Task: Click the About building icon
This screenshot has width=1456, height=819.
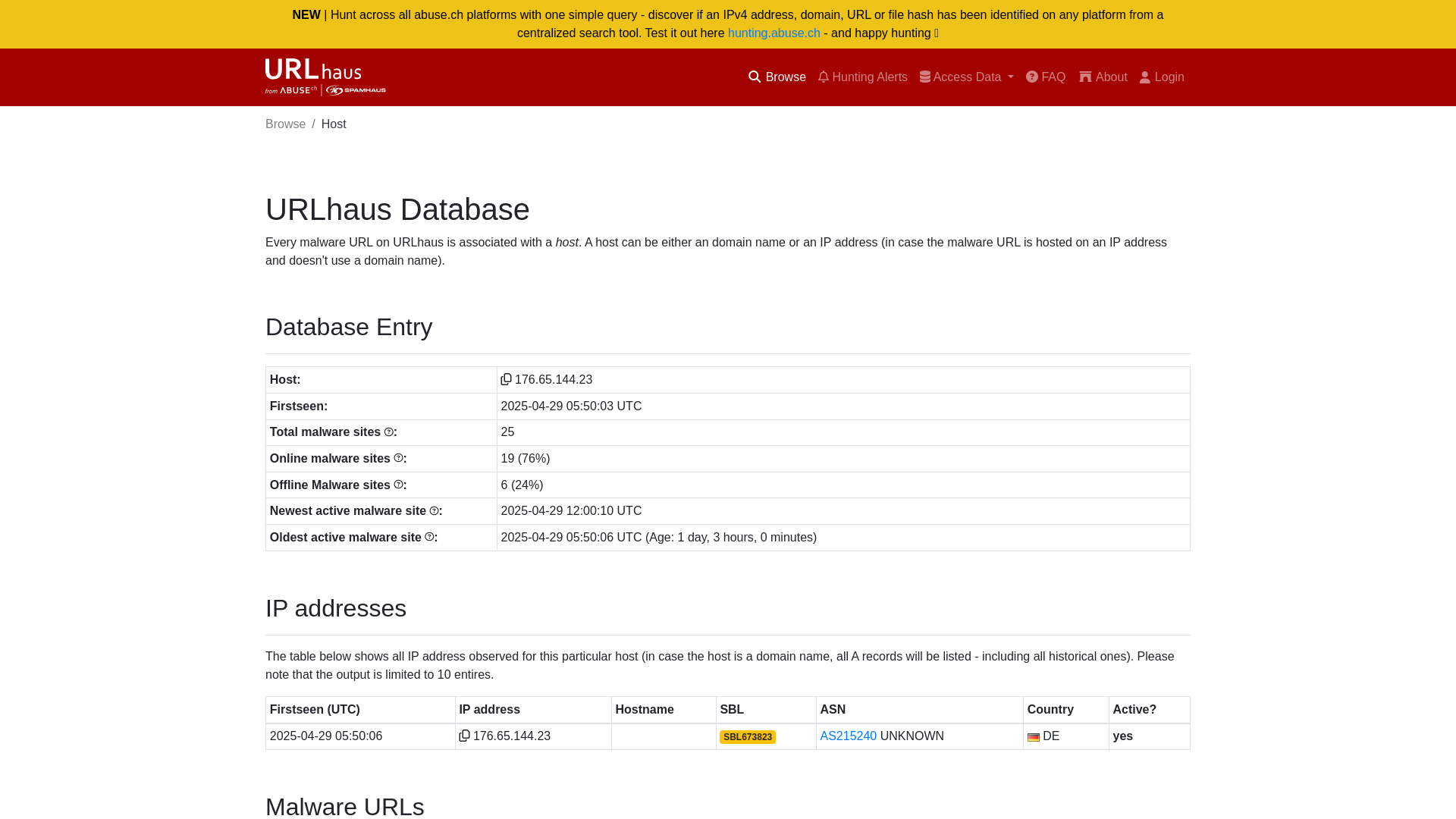Action: click(1086, 77)
